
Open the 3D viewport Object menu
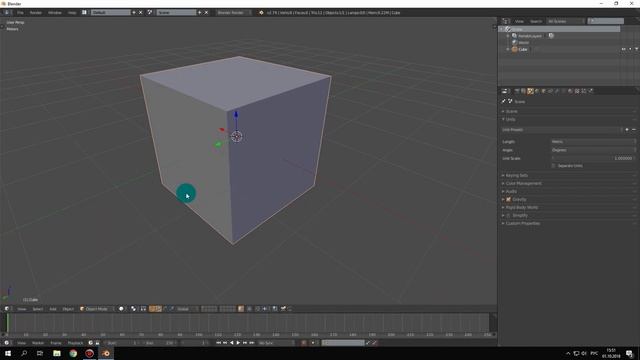[68, 309]
